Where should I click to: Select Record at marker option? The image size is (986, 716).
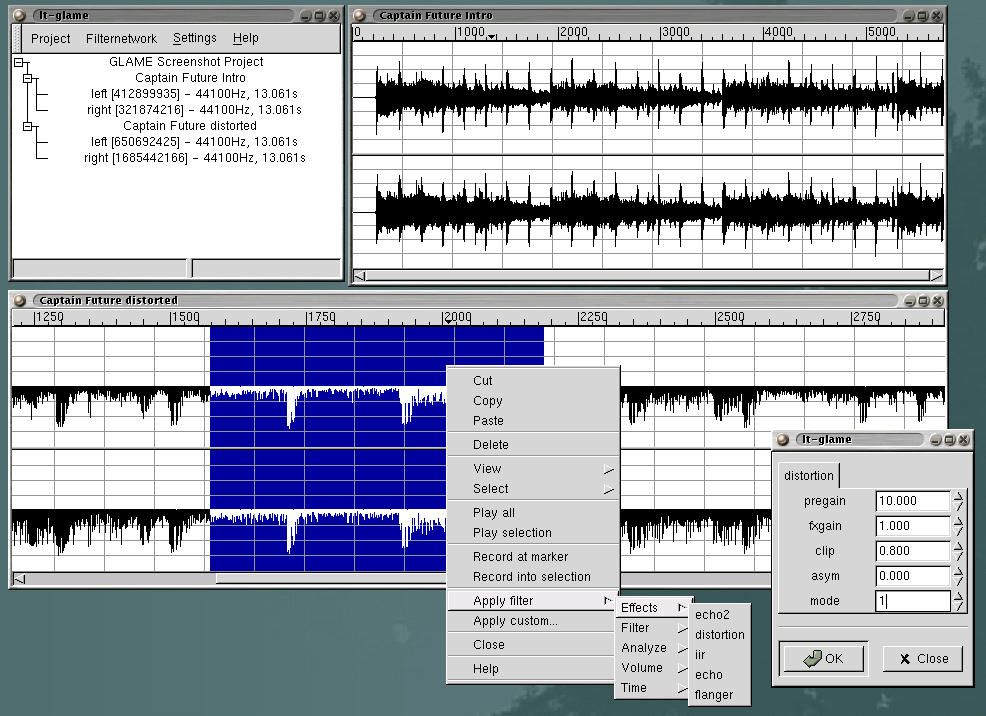(520, 557)
